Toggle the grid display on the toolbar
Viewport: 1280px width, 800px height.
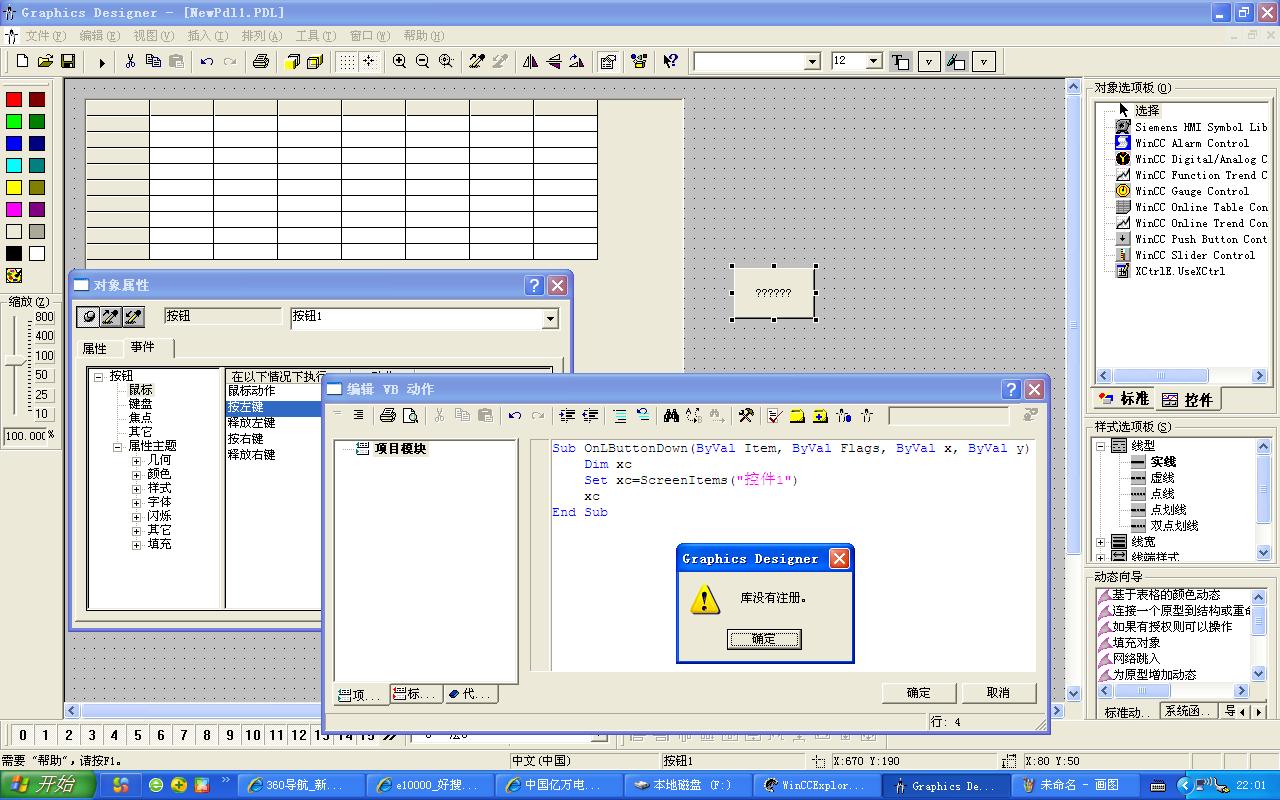click(x=346, y=61)
